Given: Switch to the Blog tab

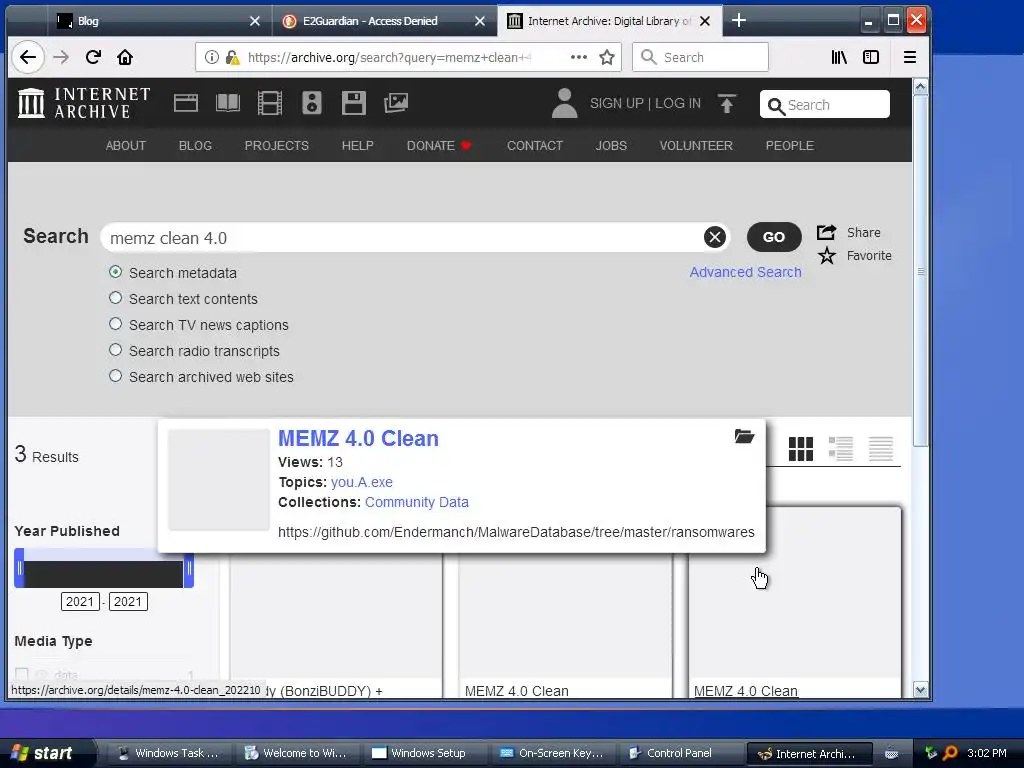Looking at the screenshot, I should 157,21.
